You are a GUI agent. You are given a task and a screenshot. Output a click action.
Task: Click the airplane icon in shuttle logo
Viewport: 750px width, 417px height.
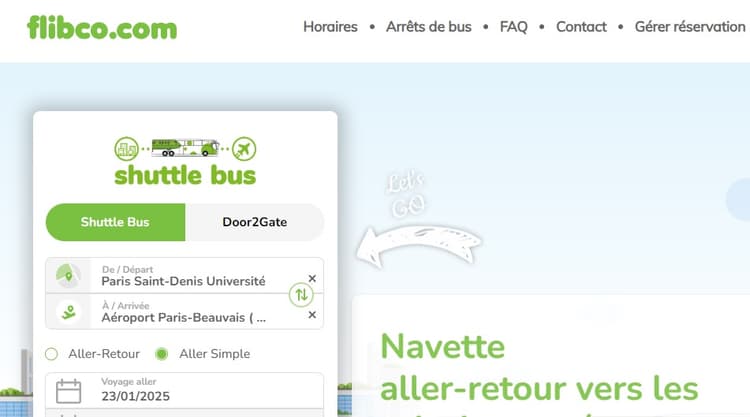click(x=243, y=149)
